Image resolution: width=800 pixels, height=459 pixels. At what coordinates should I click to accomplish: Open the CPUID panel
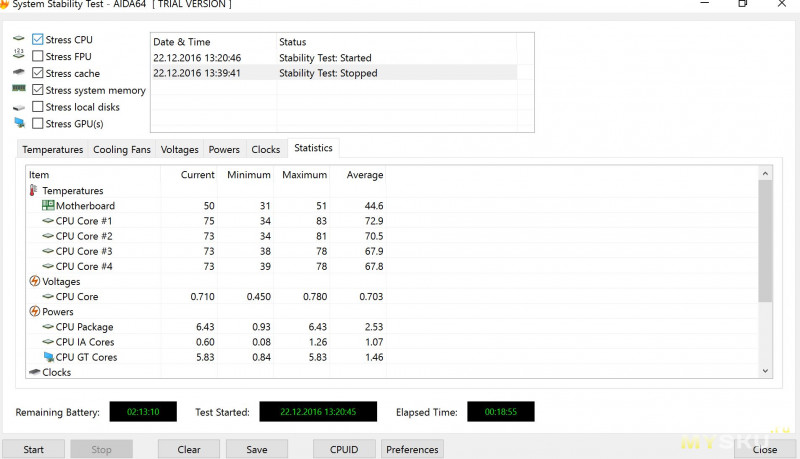(x=344, y=449)
